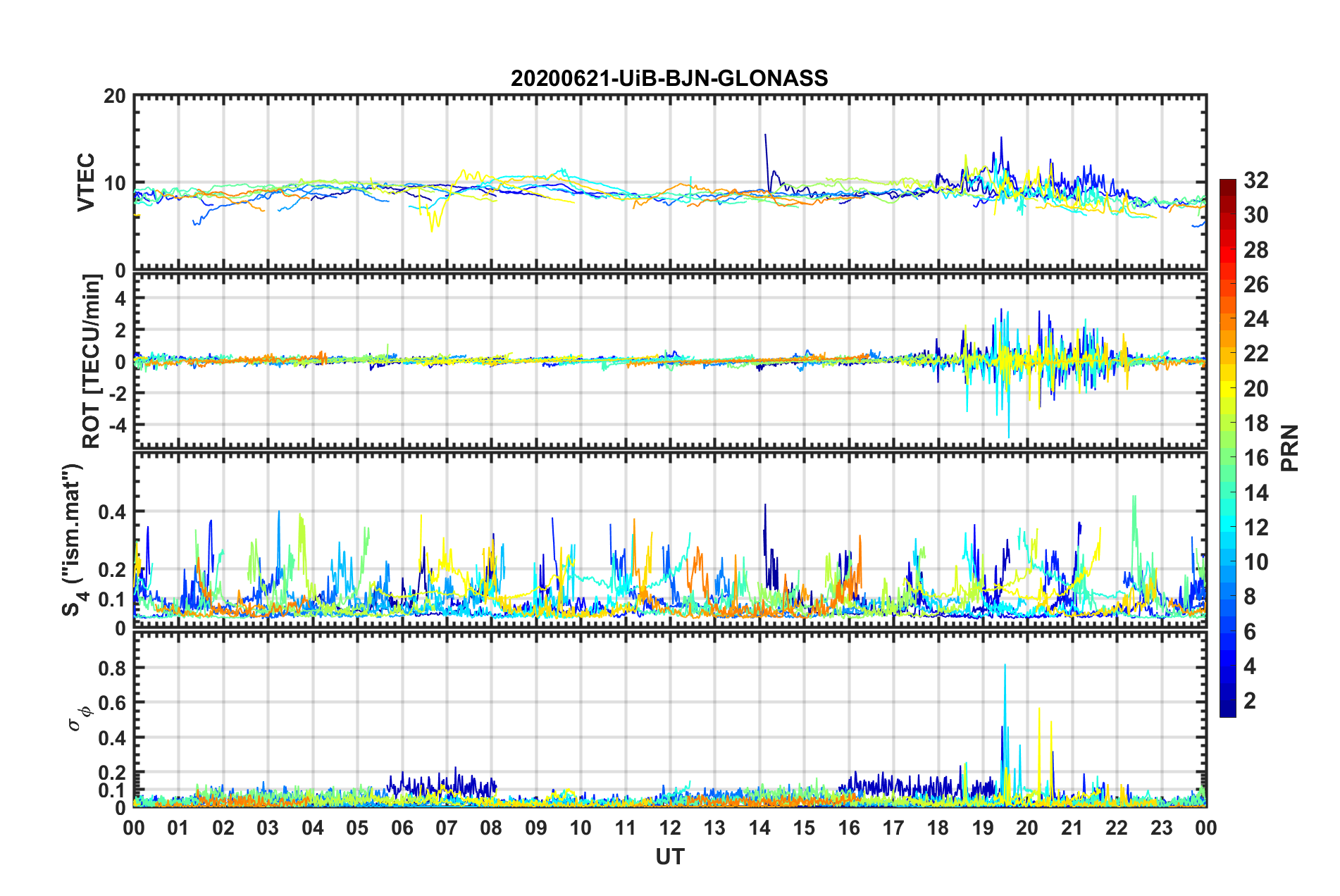
Task: Click the PRN colorbar gradient strip
Action: pos(1227,449)
